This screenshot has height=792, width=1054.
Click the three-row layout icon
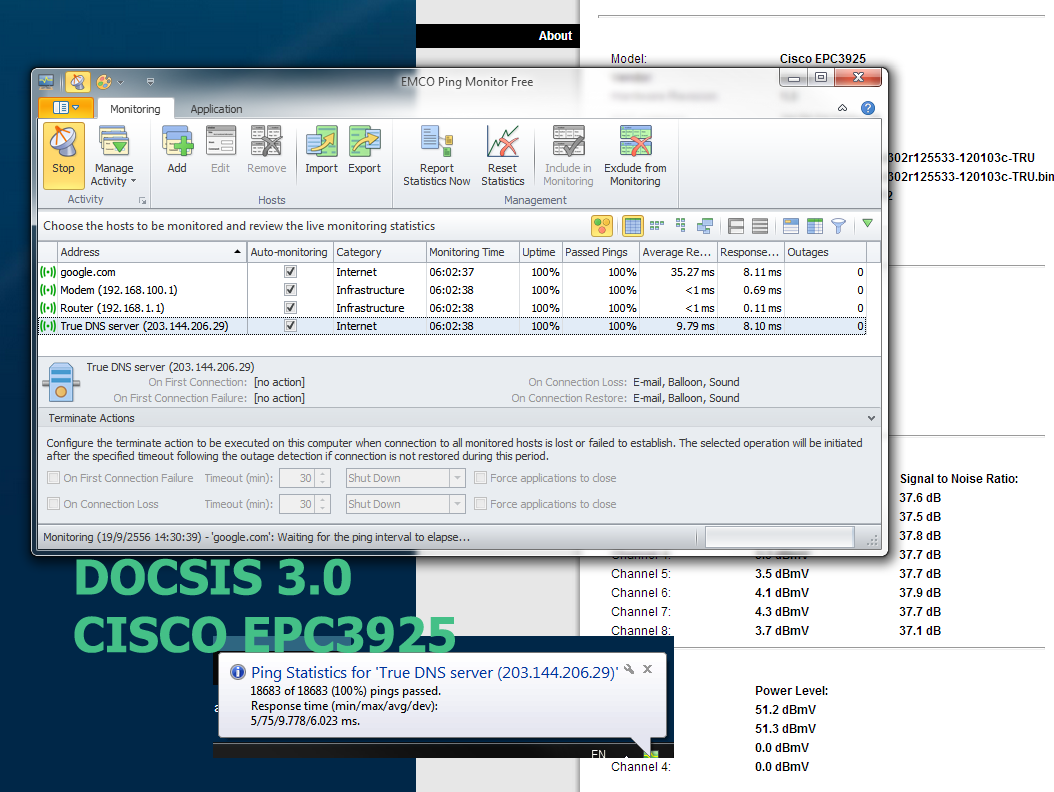click(760, 226)
